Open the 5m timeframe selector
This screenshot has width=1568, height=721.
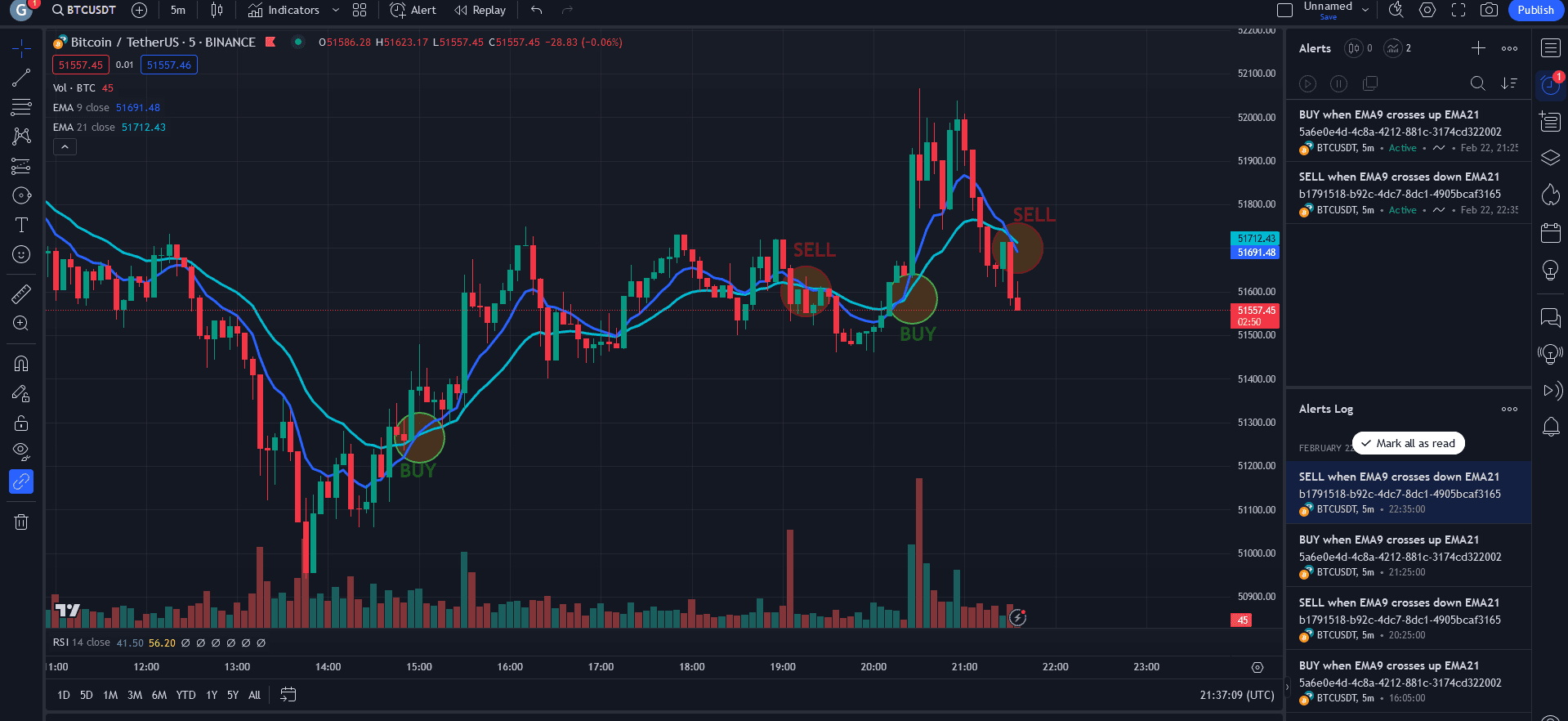[x=178, y=11]
